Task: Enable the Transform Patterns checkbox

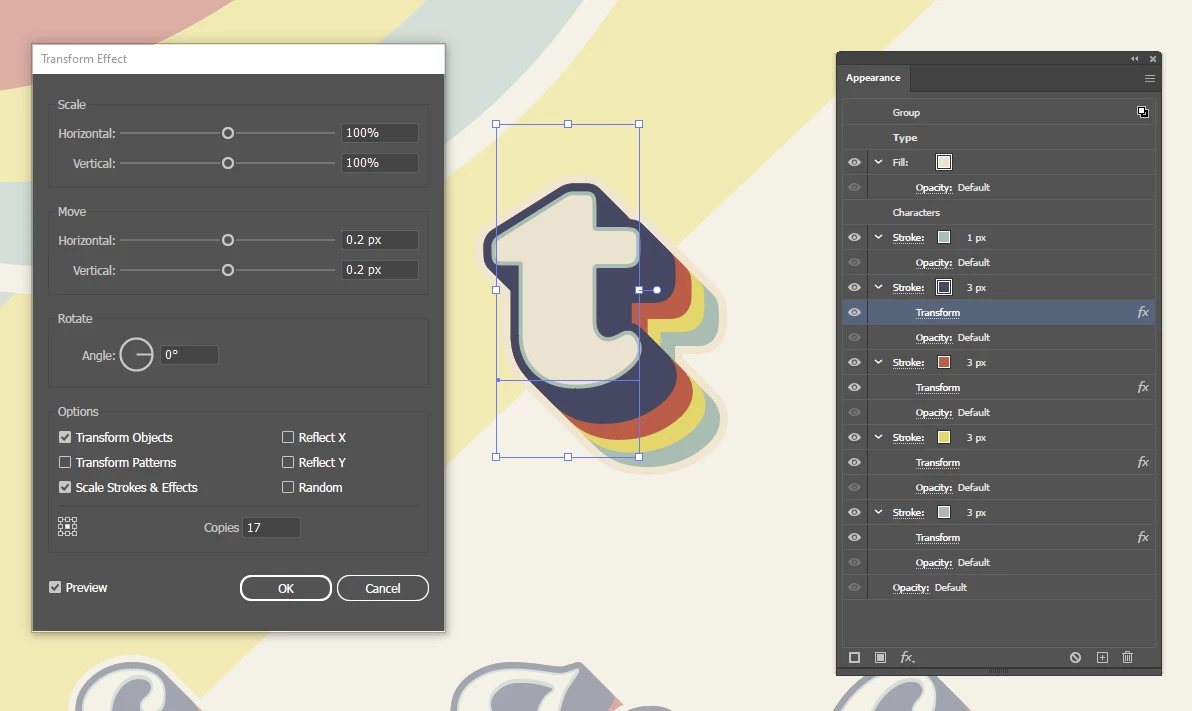Action: [x=65, y=462]
